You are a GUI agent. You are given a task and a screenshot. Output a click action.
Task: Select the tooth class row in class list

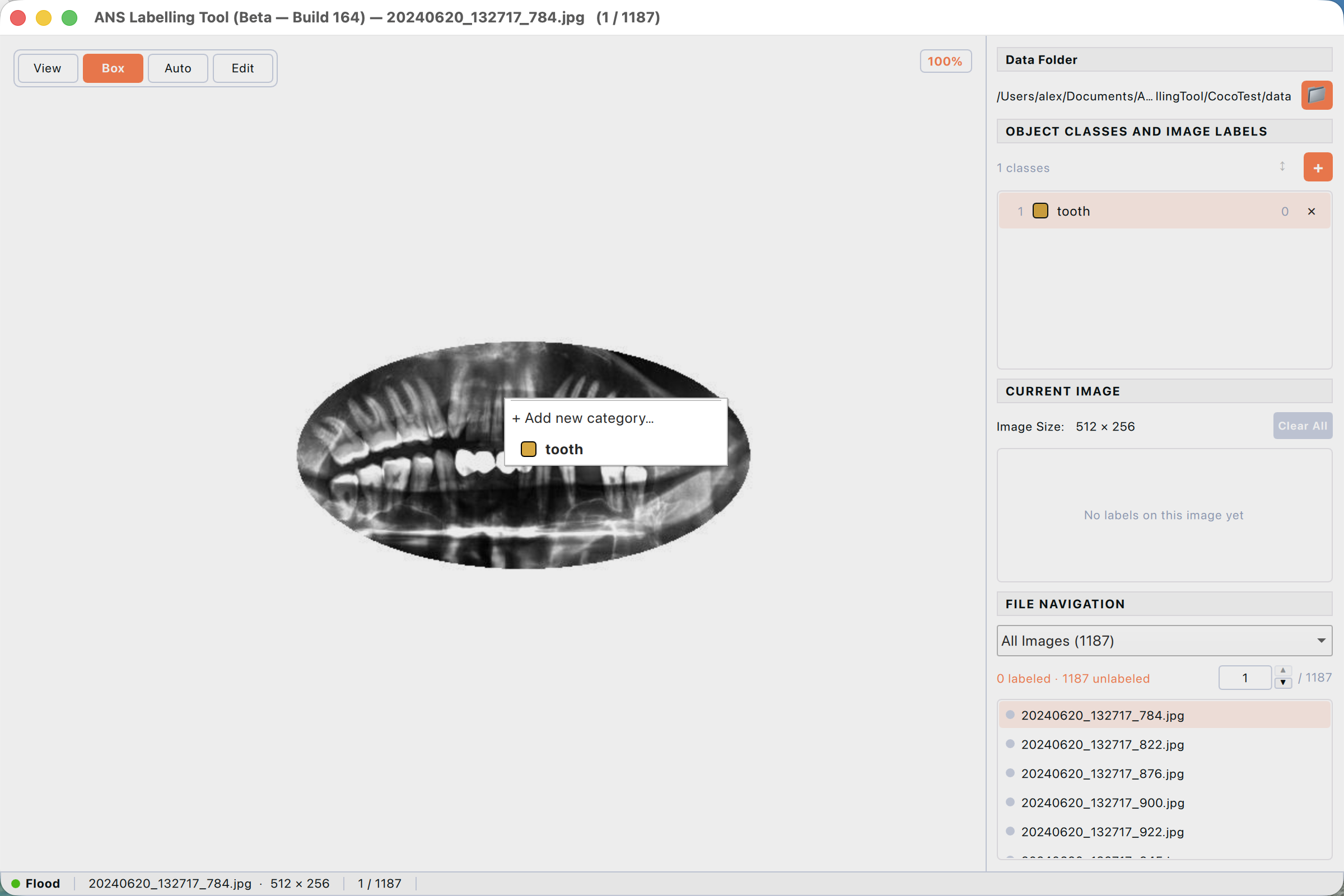point(1164,211)
